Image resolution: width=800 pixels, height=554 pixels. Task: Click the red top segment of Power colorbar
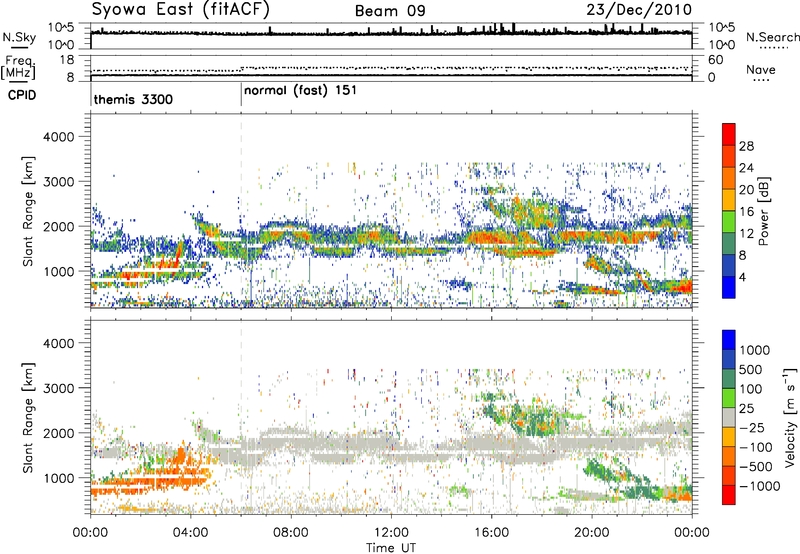coord(729,134)
